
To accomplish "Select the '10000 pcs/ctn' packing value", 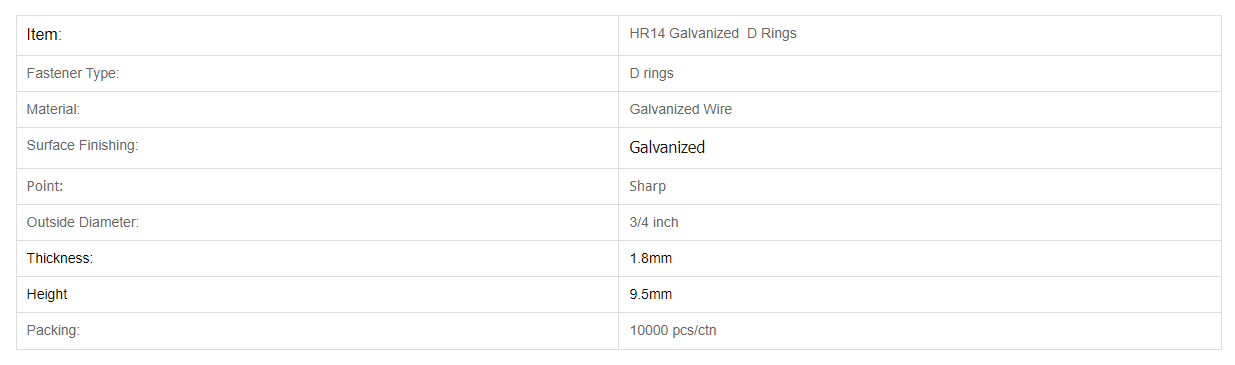I will (x=673, y=330).
